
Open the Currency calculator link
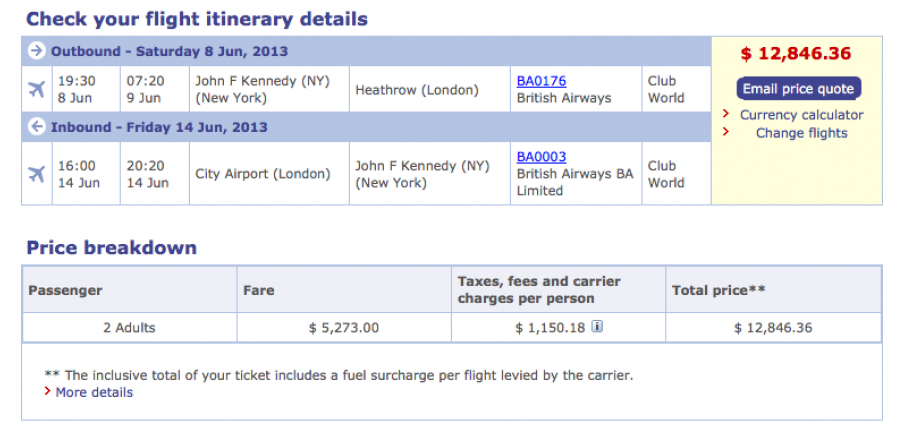801,115
